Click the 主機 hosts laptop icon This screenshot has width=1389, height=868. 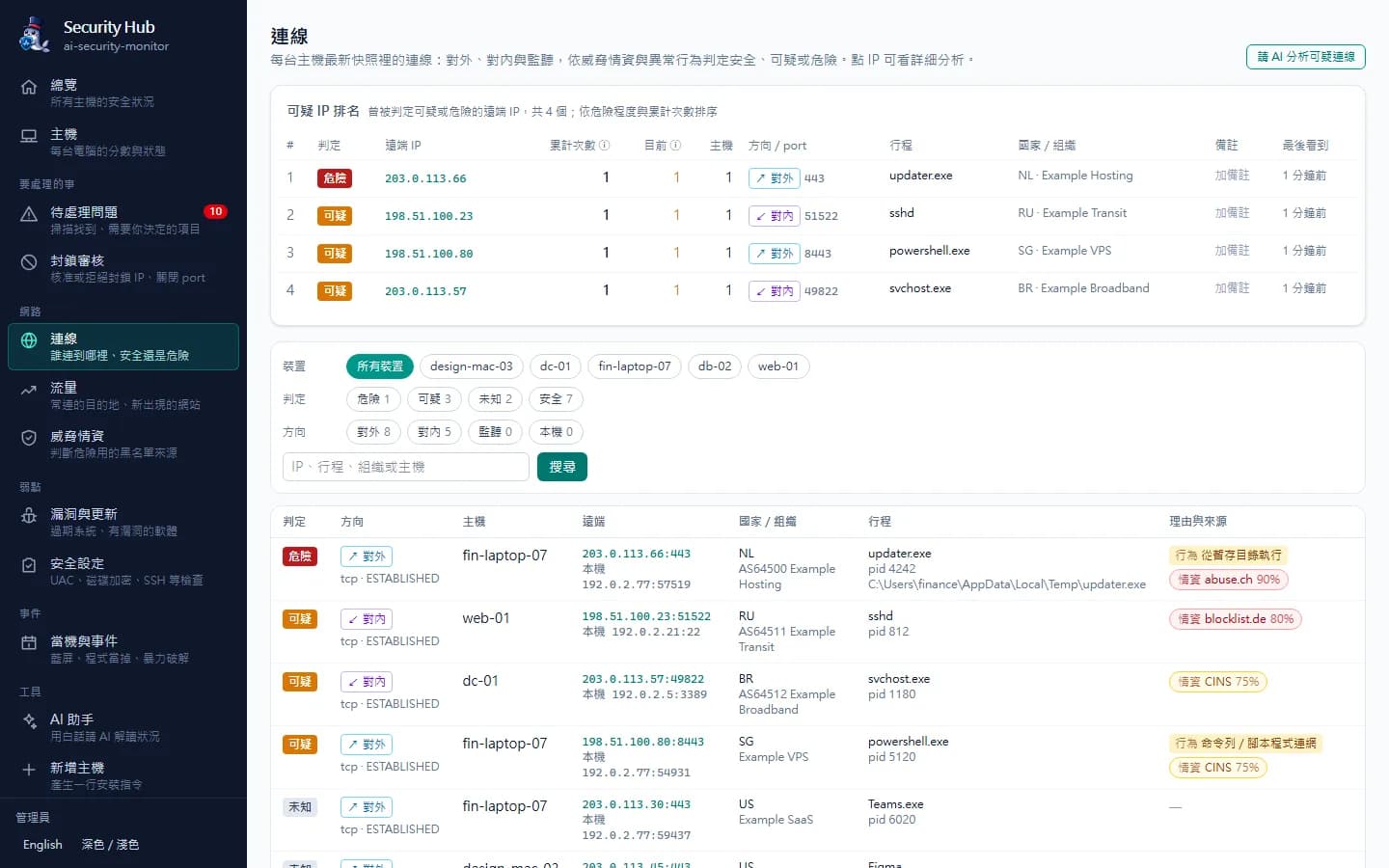[x=29, y=136]
